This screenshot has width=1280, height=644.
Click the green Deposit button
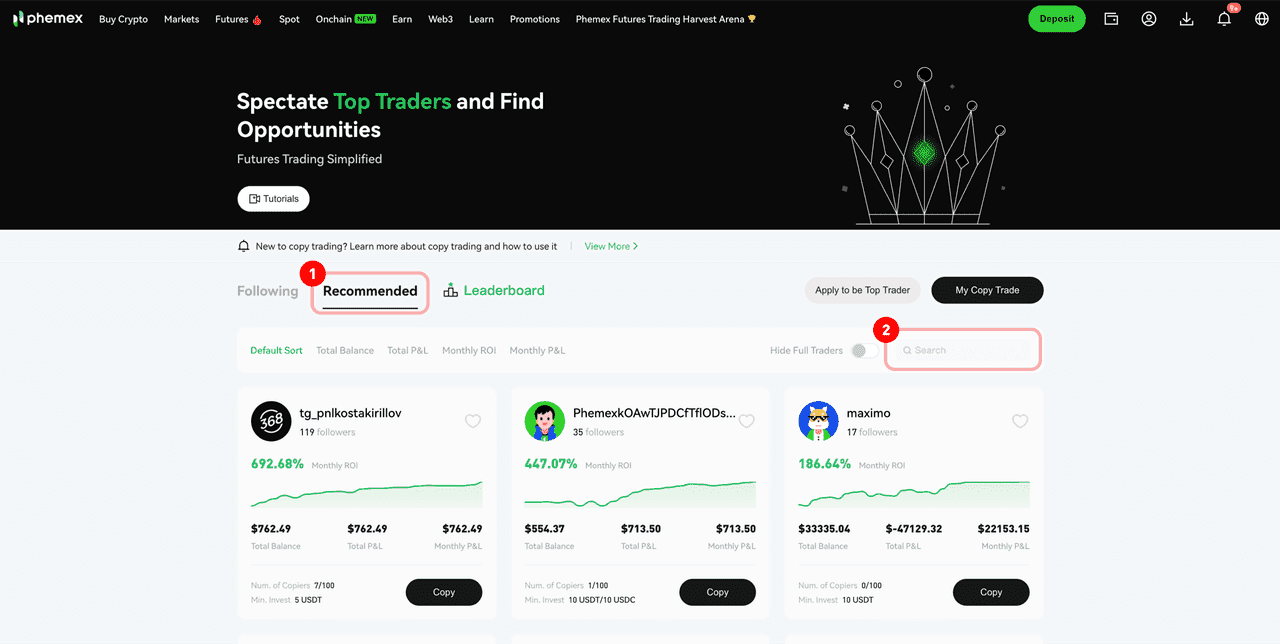click(x=1056, y=19)
